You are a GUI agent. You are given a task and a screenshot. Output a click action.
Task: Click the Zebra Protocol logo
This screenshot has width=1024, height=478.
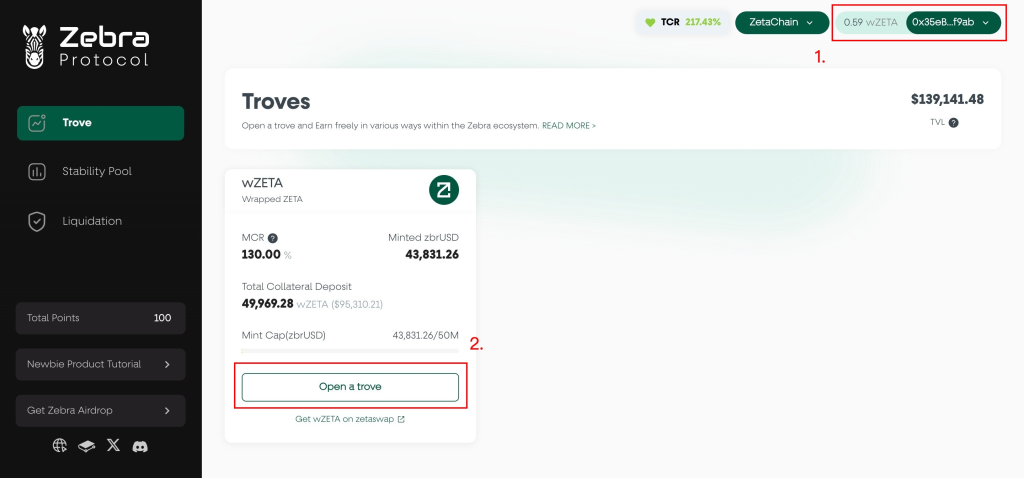tap(86, 47)
